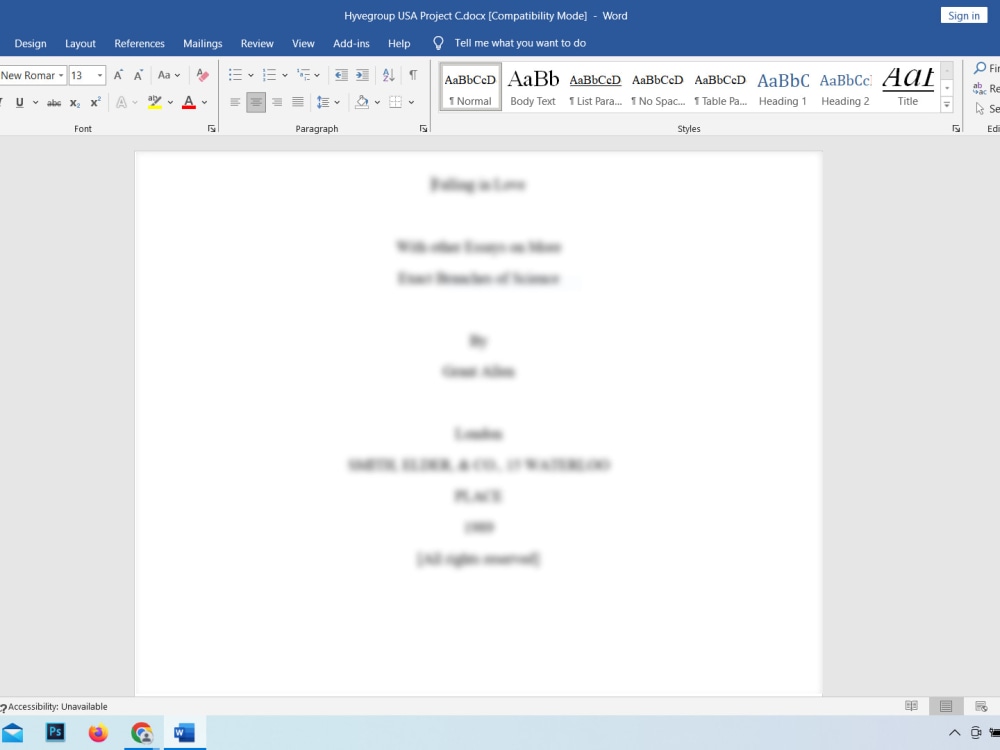1000x750 pixels.
Task: Apply the Body Text style
Action: pyautogui.click(x=533, y=87)
